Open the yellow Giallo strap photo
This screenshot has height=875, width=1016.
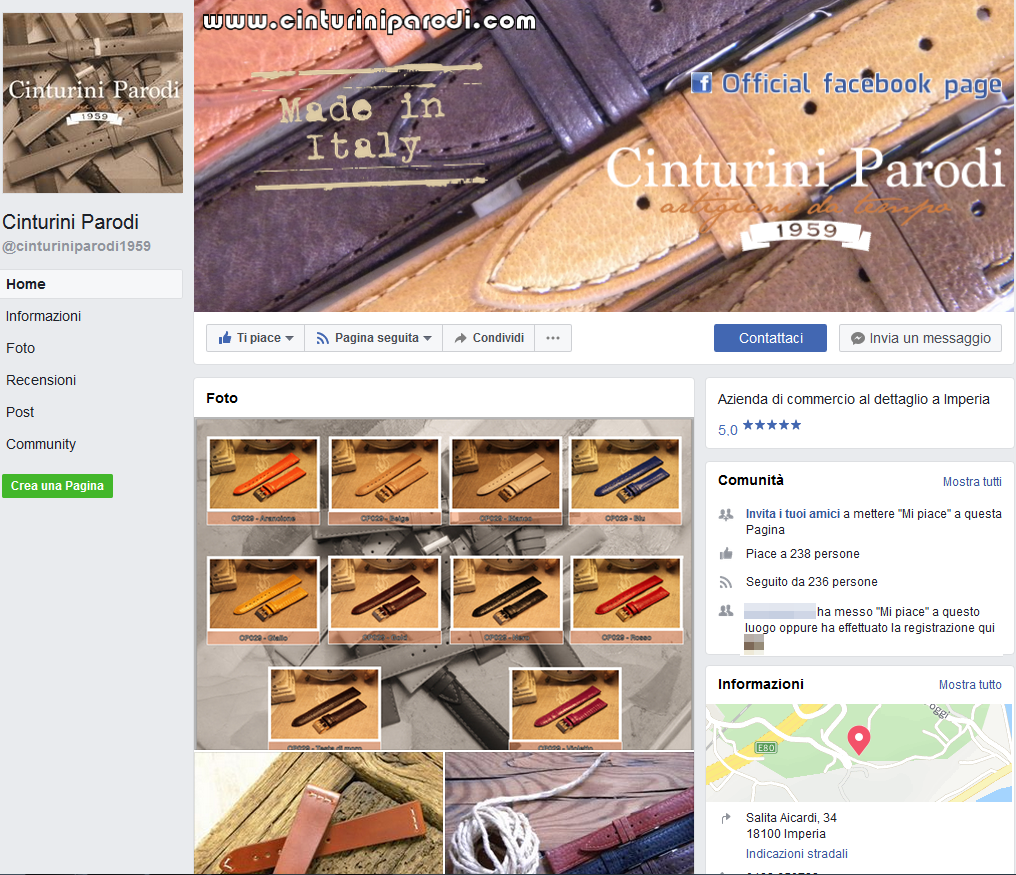tap(263, 600)
